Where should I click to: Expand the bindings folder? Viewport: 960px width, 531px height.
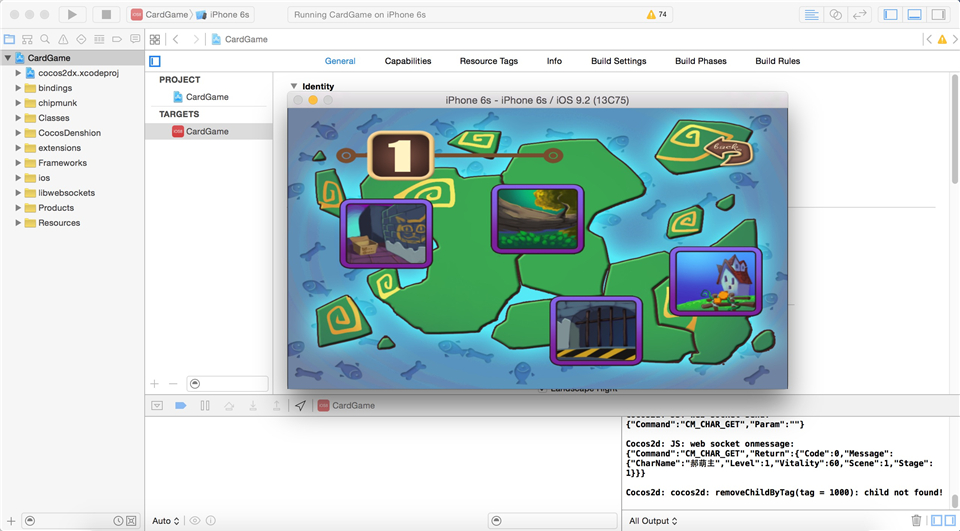(18, 88)
